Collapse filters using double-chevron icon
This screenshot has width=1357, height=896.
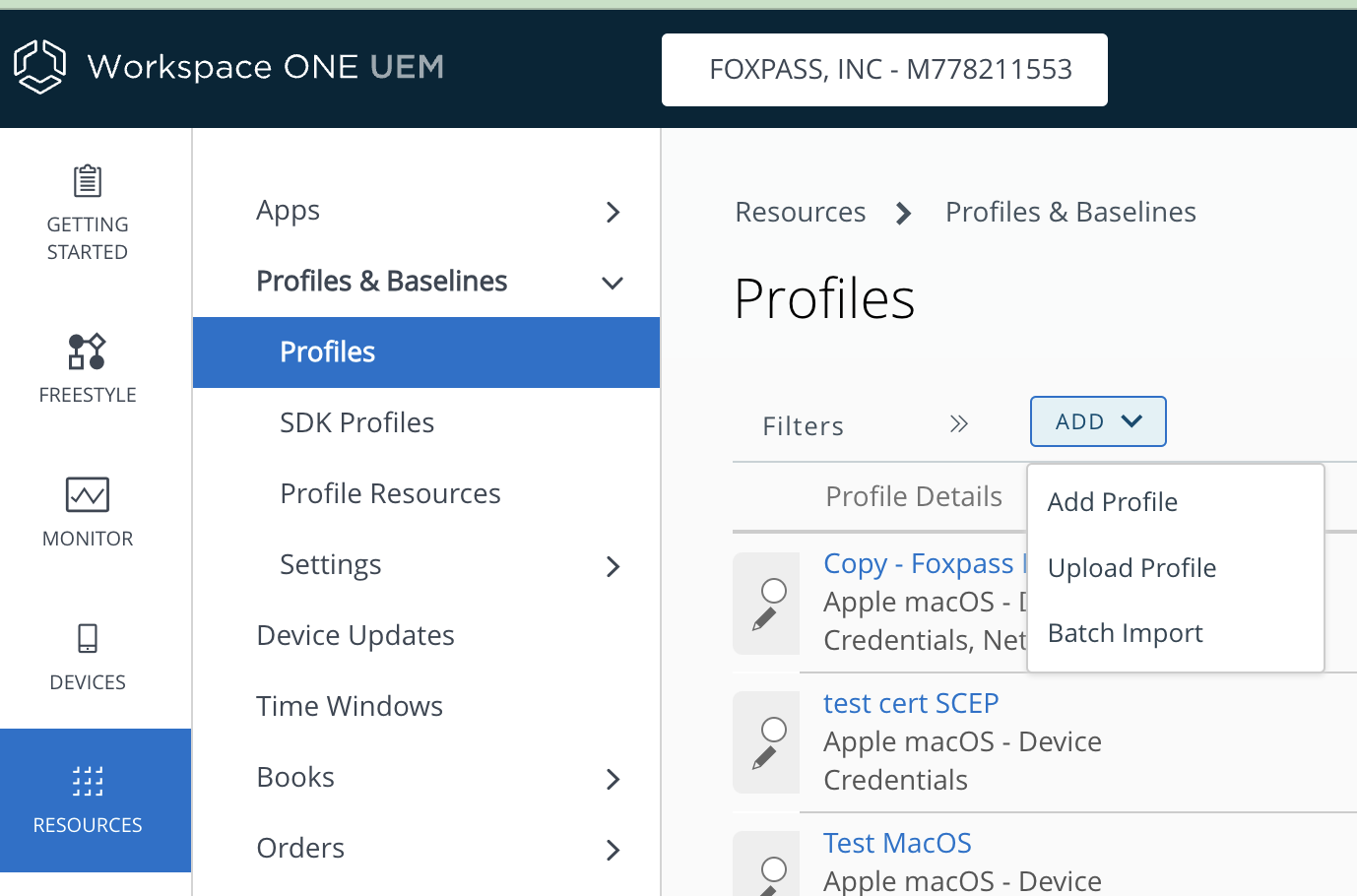pyautogui.click(x=959, y=423)
